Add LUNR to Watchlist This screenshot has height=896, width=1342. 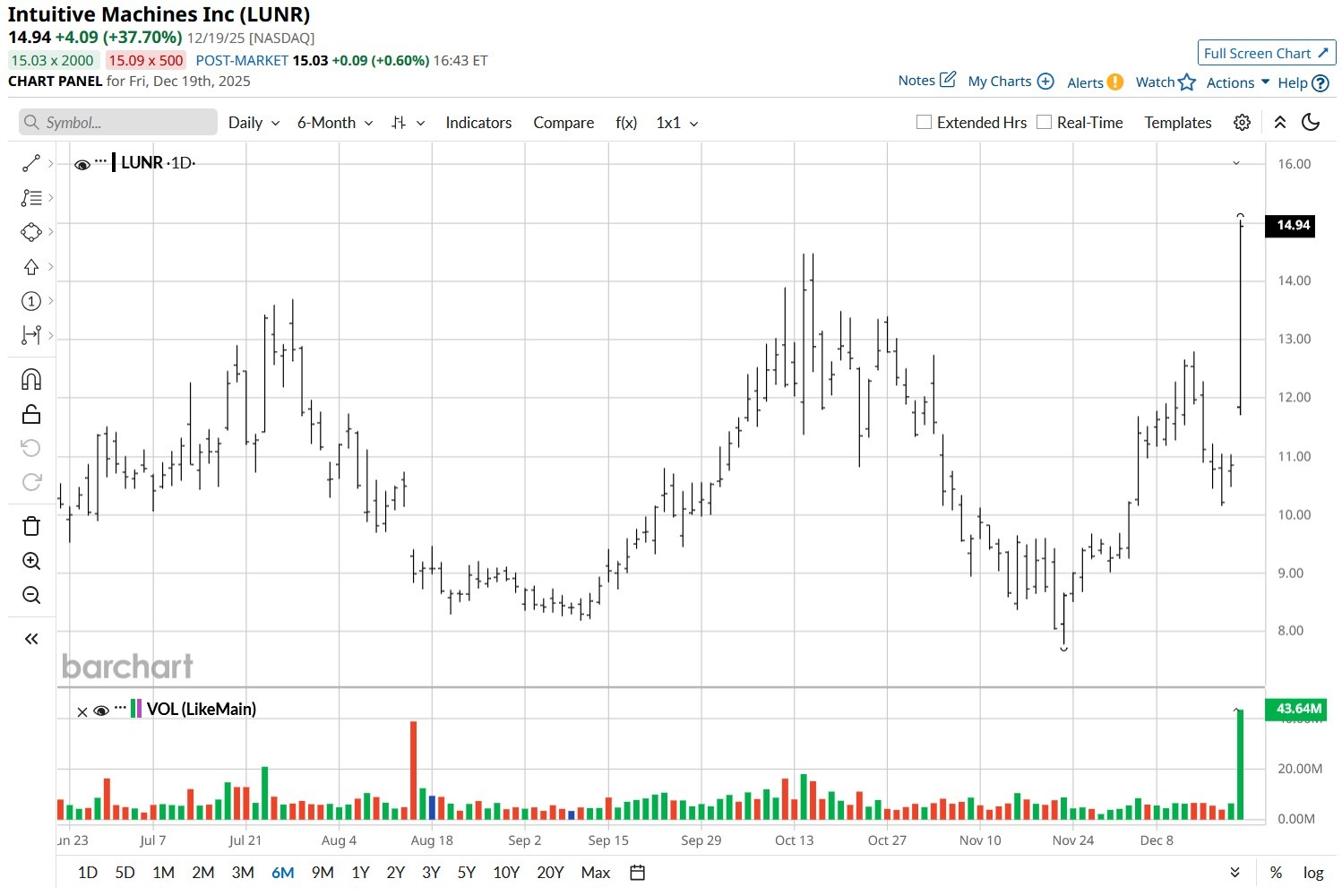click(x=1166, y=82)
